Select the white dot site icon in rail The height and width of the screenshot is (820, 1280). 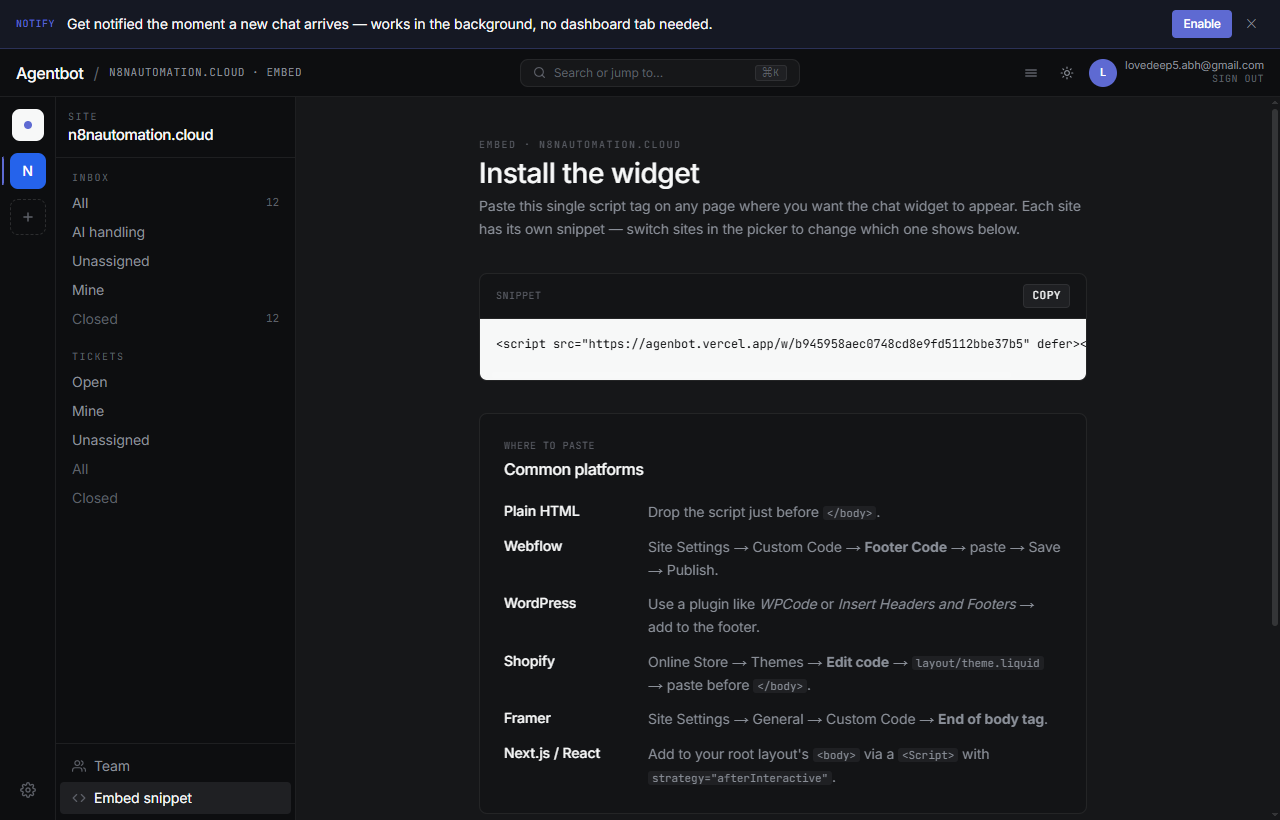pyautogui.click(x=28, y=125)
